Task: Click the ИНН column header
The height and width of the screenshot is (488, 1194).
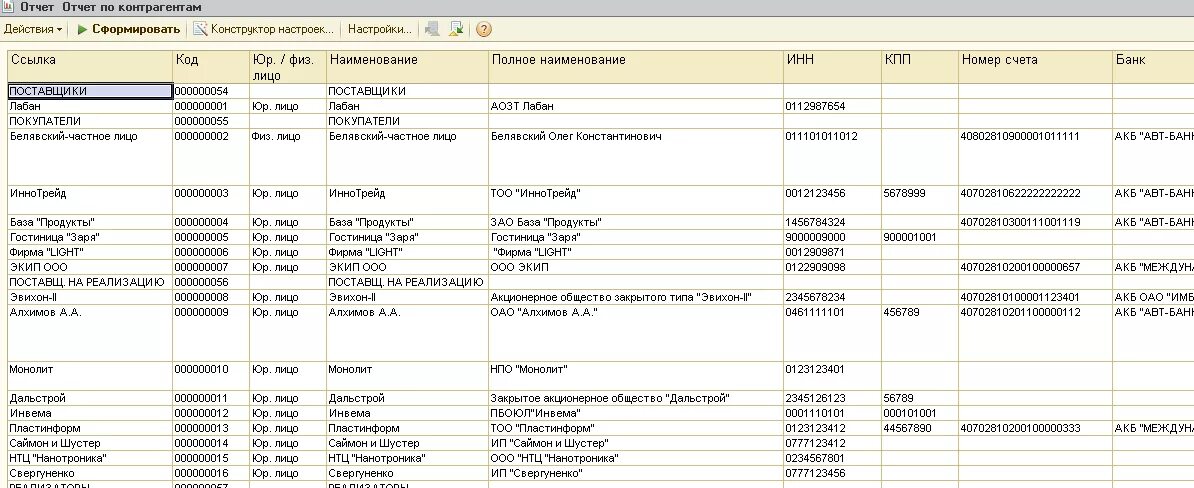Action: point(832,67)
